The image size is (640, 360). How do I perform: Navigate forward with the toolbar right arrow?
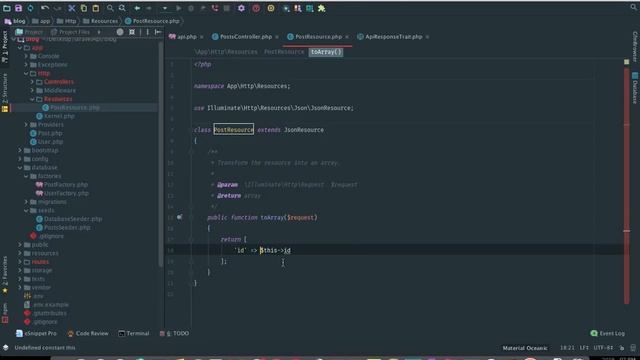pyautogui.click(x=149, y=8)
